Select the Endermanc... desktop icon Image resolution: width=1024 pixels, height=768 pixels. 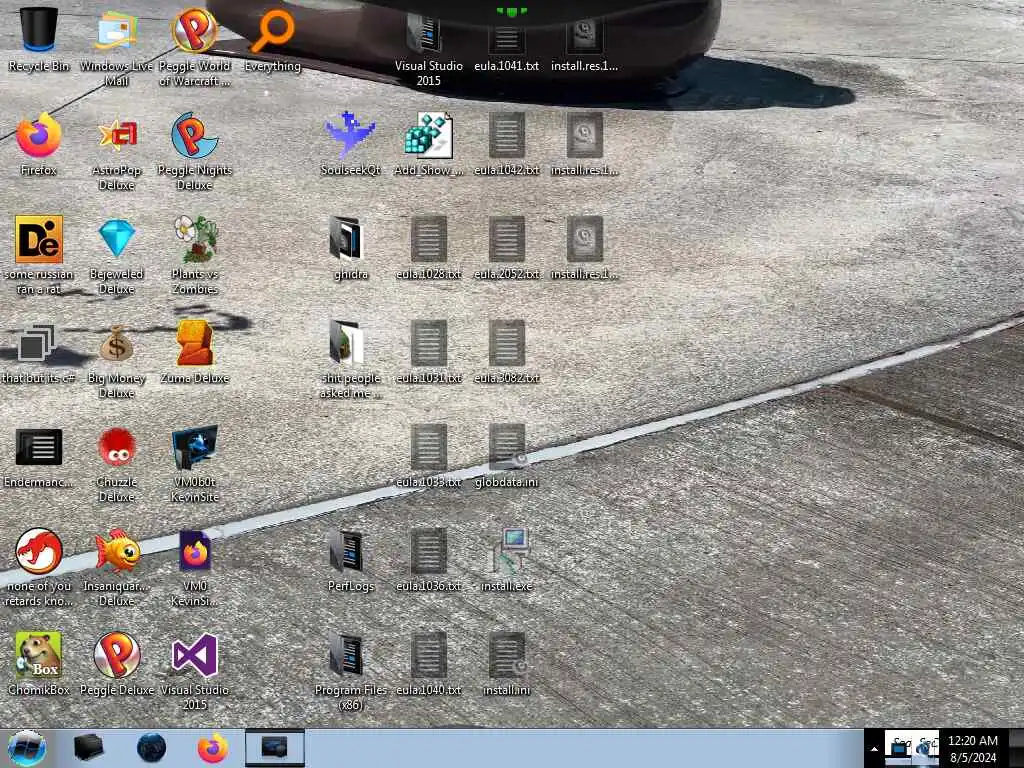click(39, 457)
